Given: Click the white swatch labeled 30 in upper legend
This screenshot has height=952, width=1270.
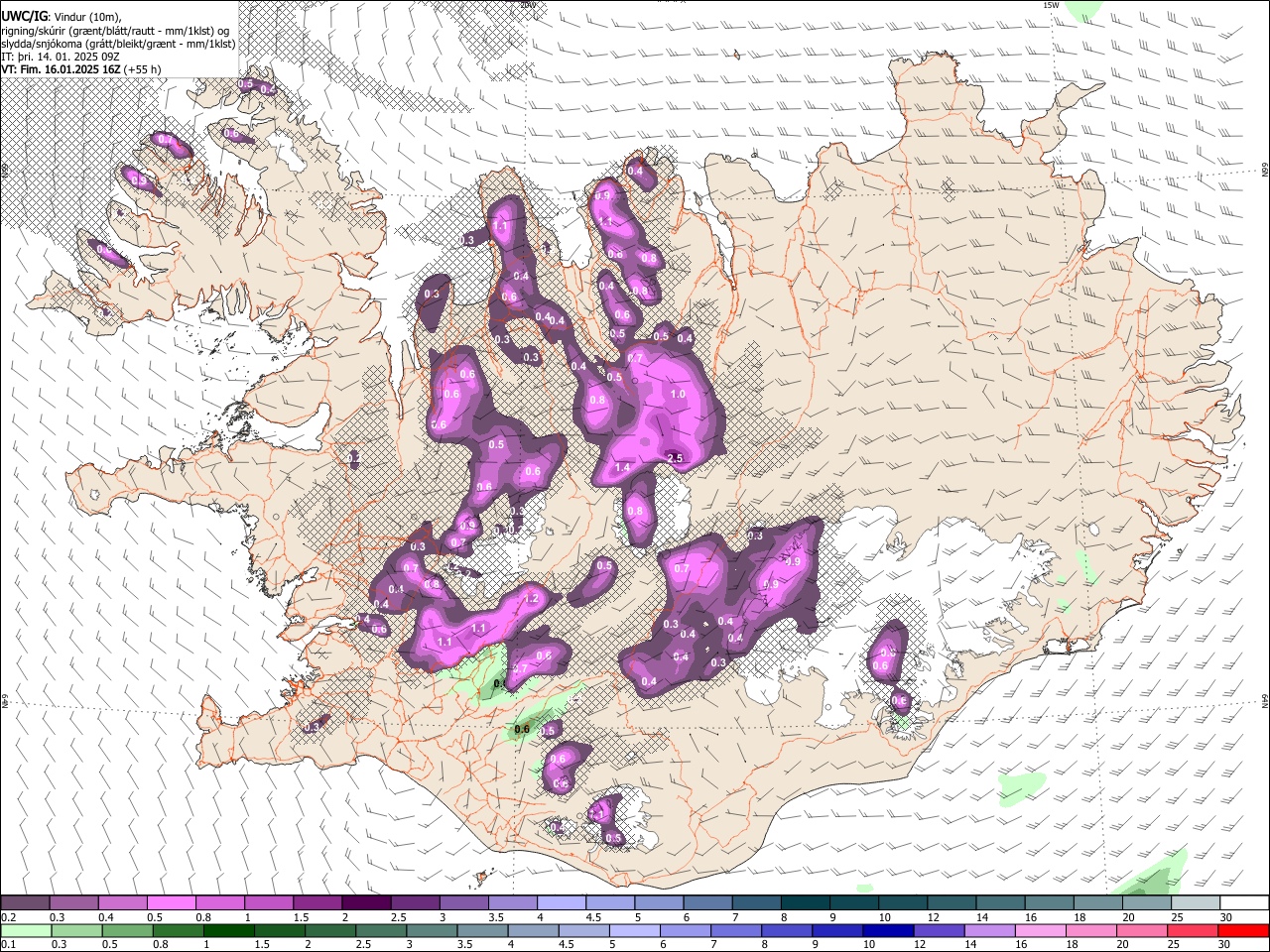Looking at the screenshot, I should 1243,903.
